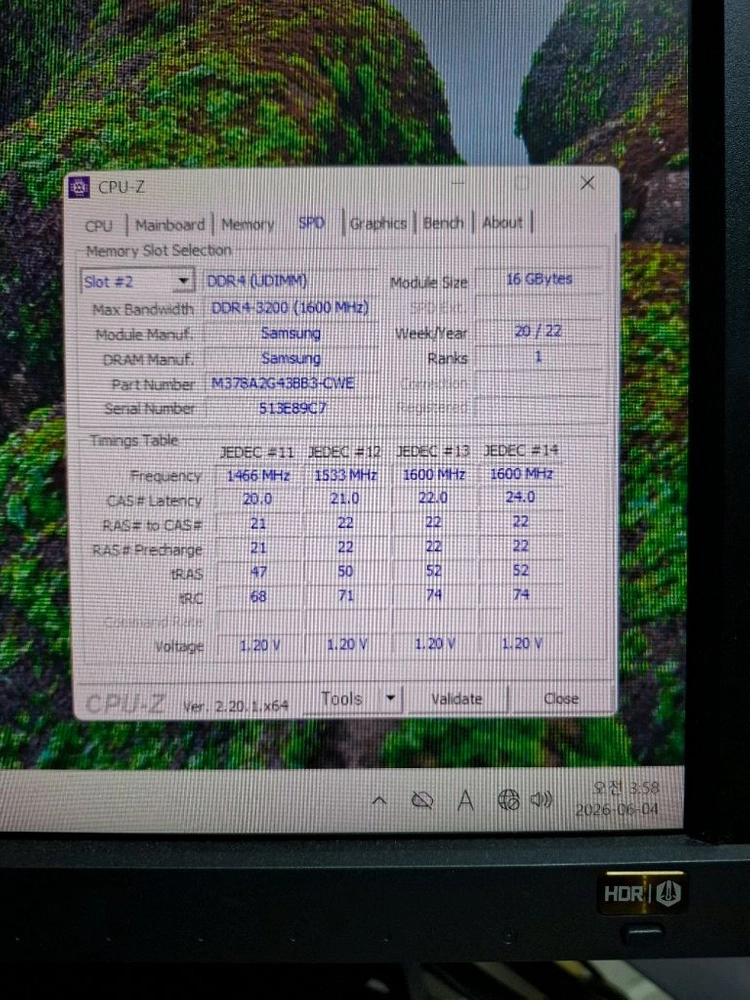
Task: Click the CPU-Z app icon in title bar
Action: coord(79,187)
